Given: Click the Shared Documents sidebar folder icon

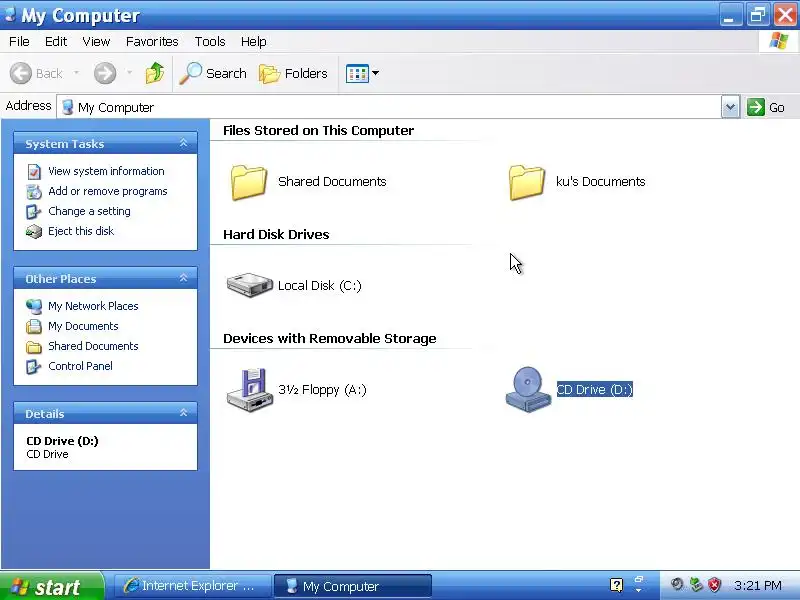Looking at the screenshot, I should (34, 347).
